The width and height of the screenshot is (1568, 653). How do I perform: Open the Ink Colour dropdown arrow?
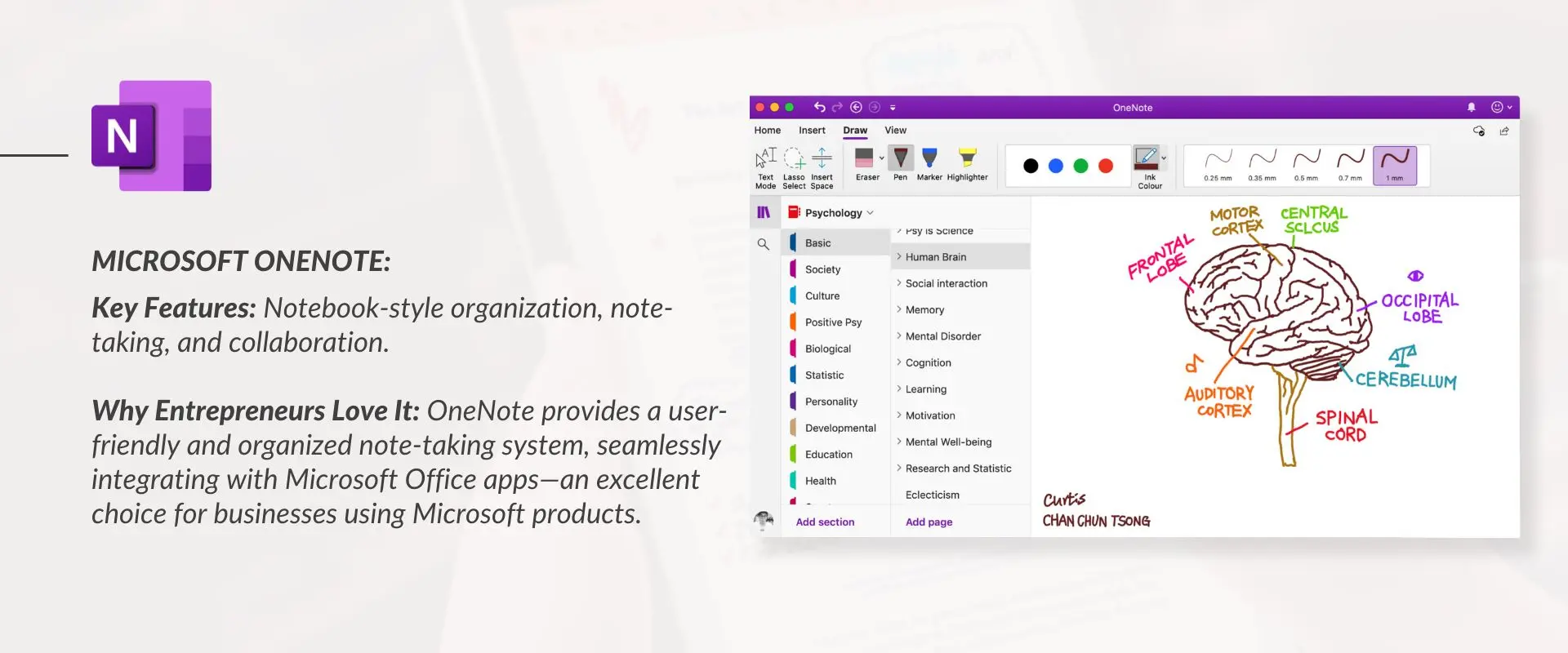tap(1164, 158)
